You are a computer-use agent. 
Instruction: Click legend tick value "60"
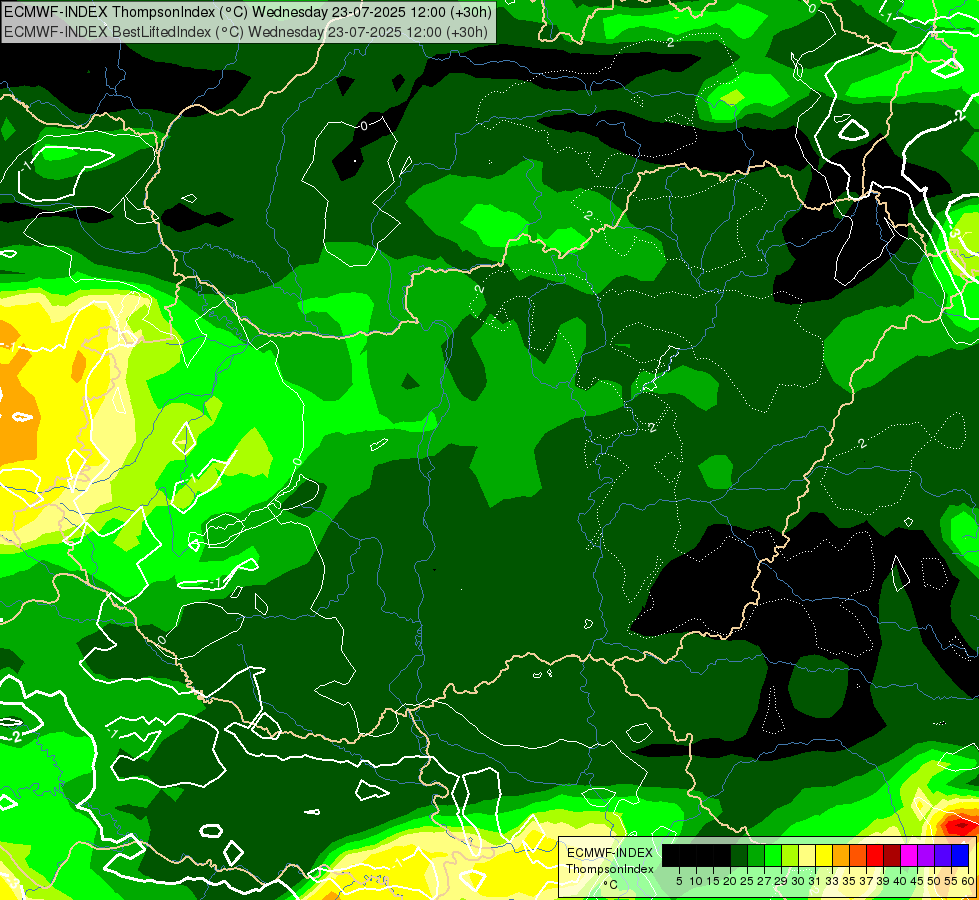[x=968, y=881]
